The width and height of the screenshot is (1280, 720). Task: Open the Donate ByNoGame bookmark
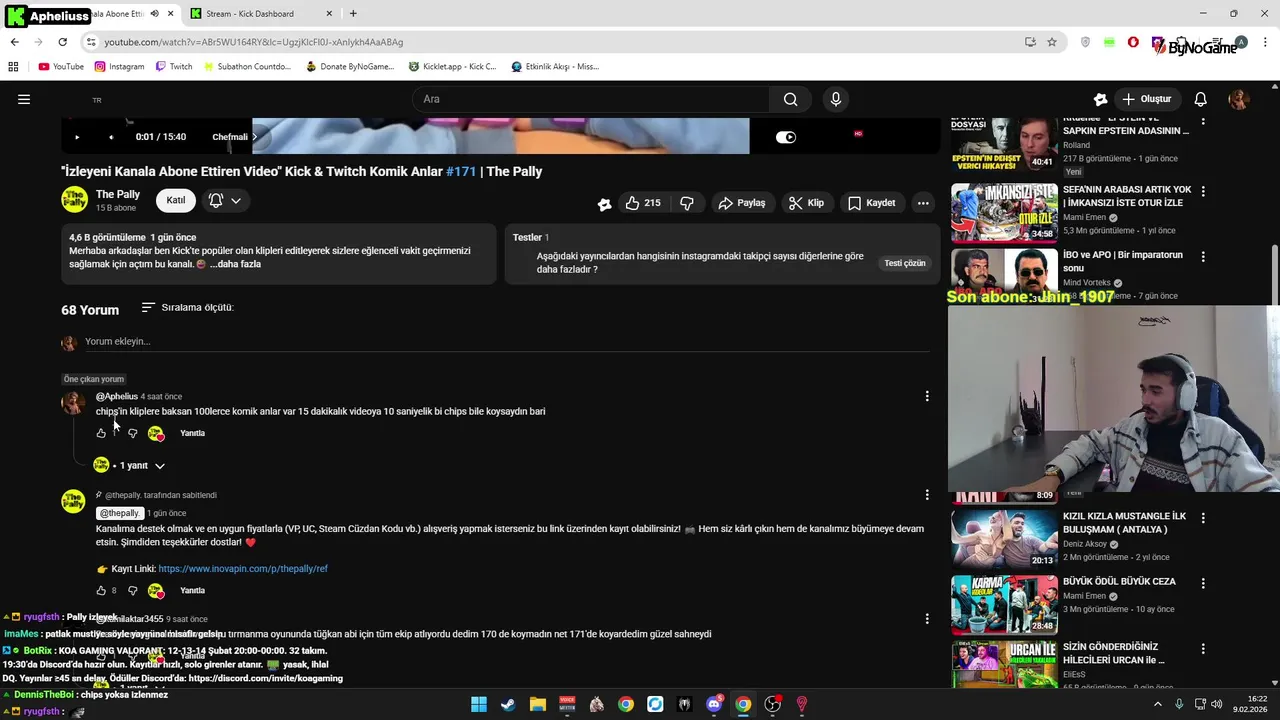click(x=350, y=67)
